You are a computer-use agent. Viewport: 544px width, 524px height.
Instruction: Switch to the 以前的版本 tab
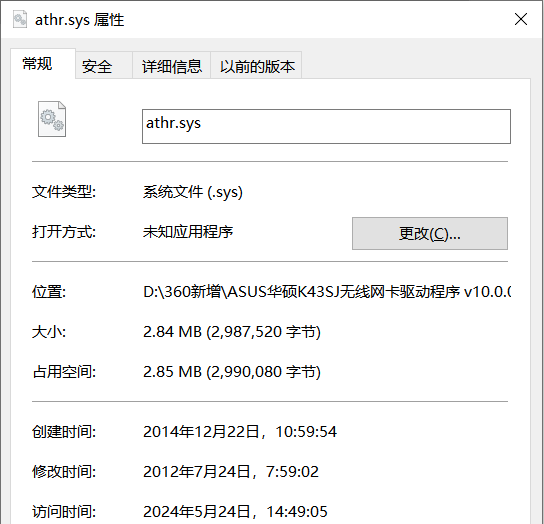(256, 65)
